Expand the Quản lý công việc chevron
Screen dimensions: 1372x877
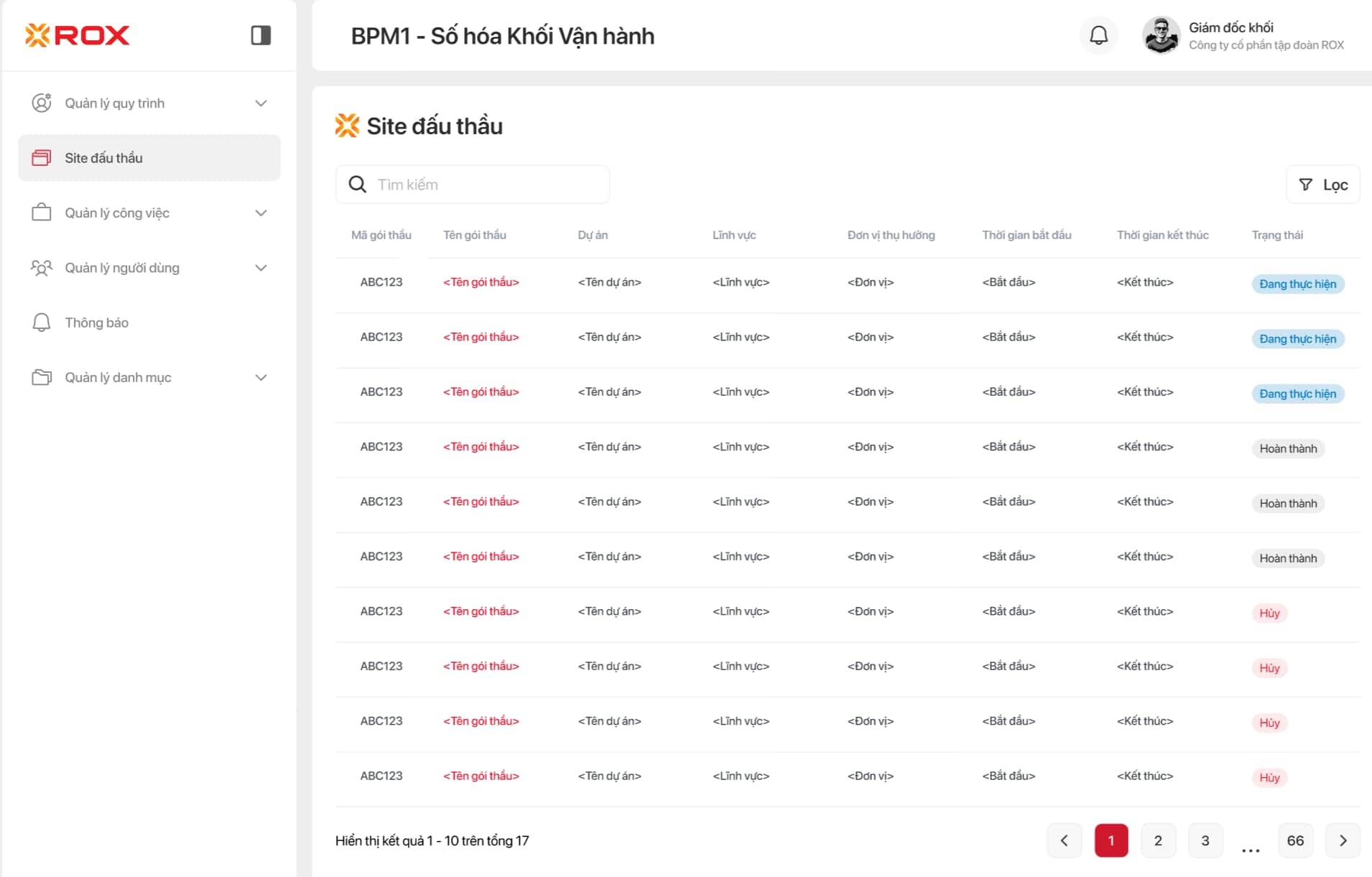click(x=261, y=213)
